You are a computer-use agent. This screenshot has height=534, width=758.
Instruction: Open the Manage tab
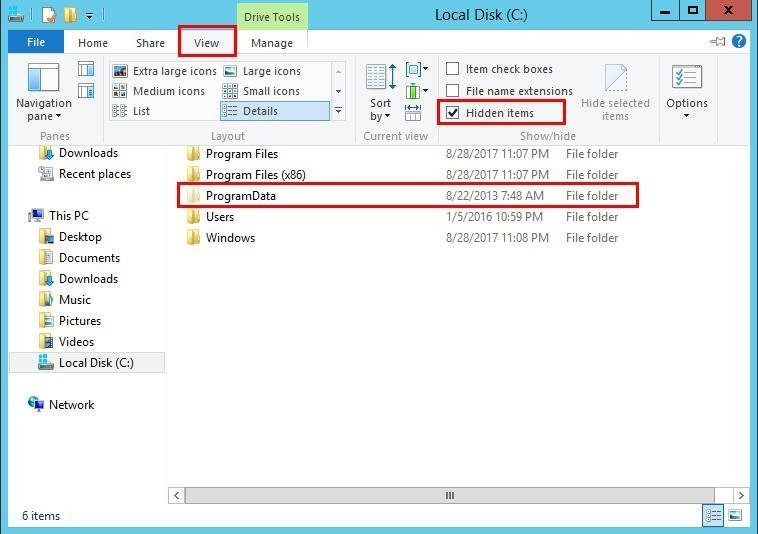[272, 43]
